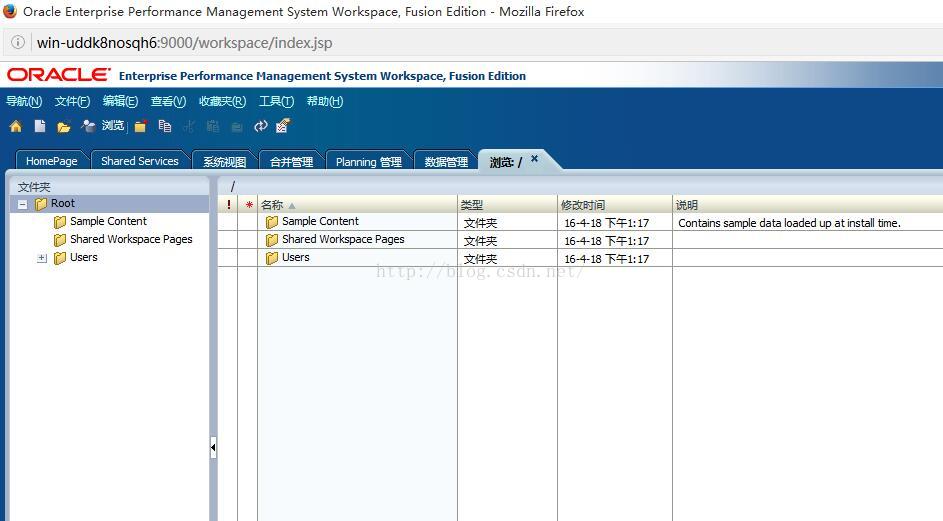The image size is (943, 521).
Task: Click the greyed-out paste icon
Action: [x=212, y=126]
